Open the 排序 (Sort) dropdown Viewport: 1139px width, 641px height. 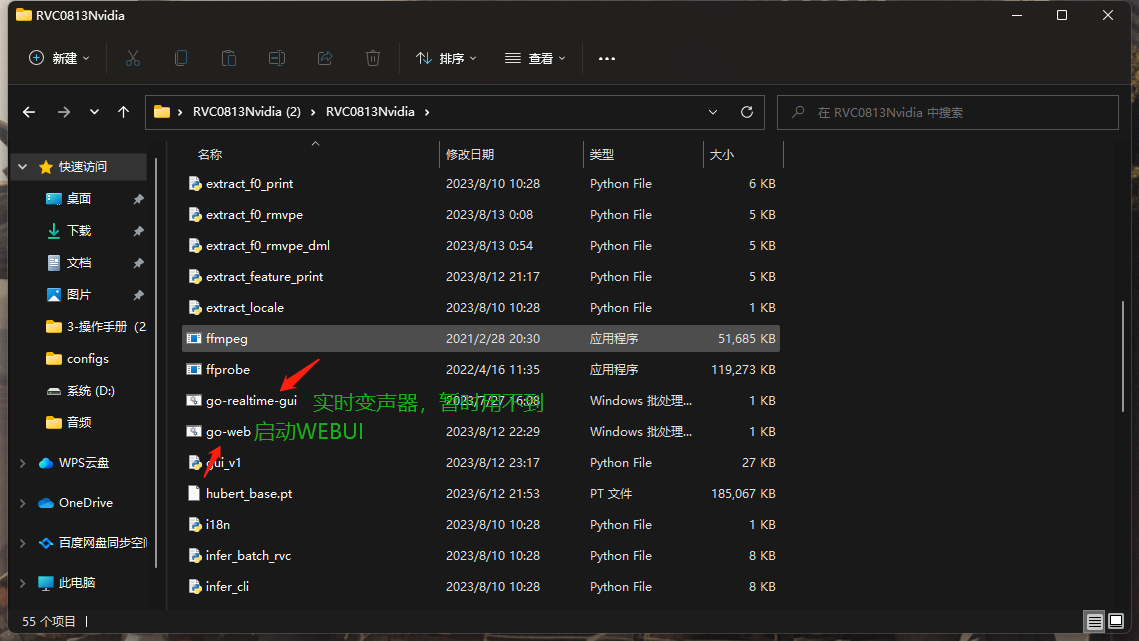[446, 58]
